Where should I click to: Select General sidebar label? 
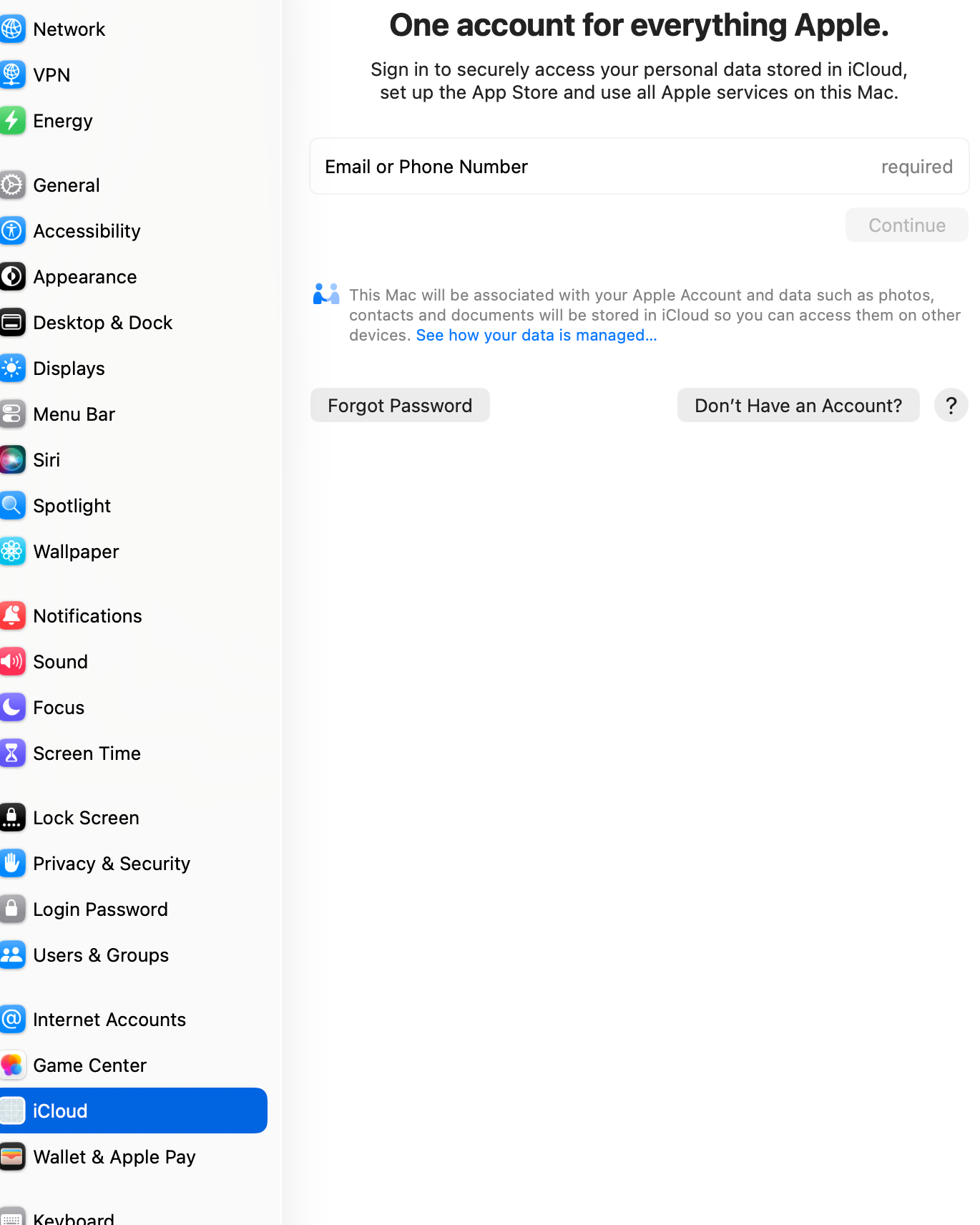tap(67, 185)
